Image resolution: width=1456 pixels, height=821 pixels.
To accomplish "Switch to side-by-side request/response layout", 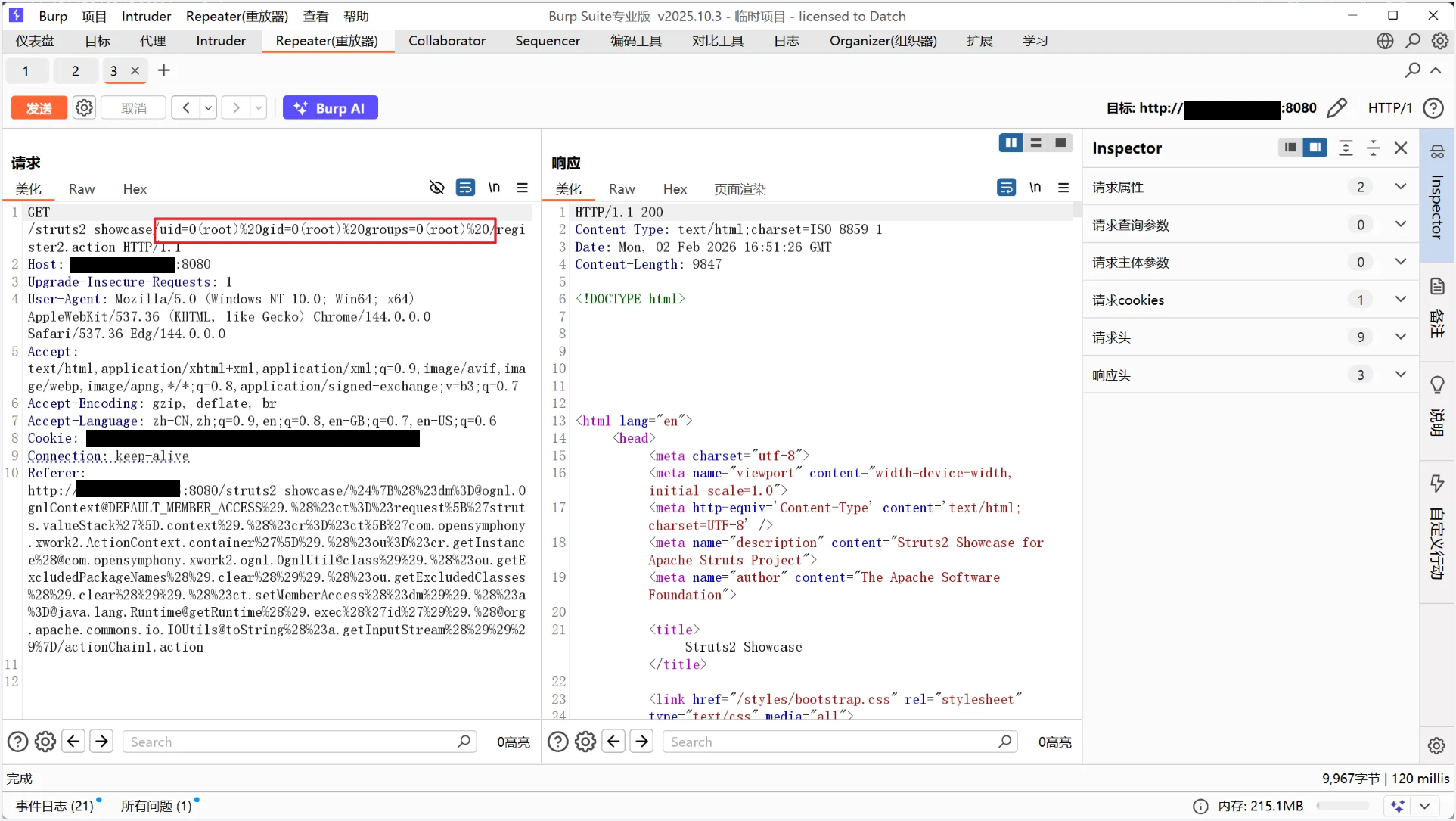I will click(1011, 143).
